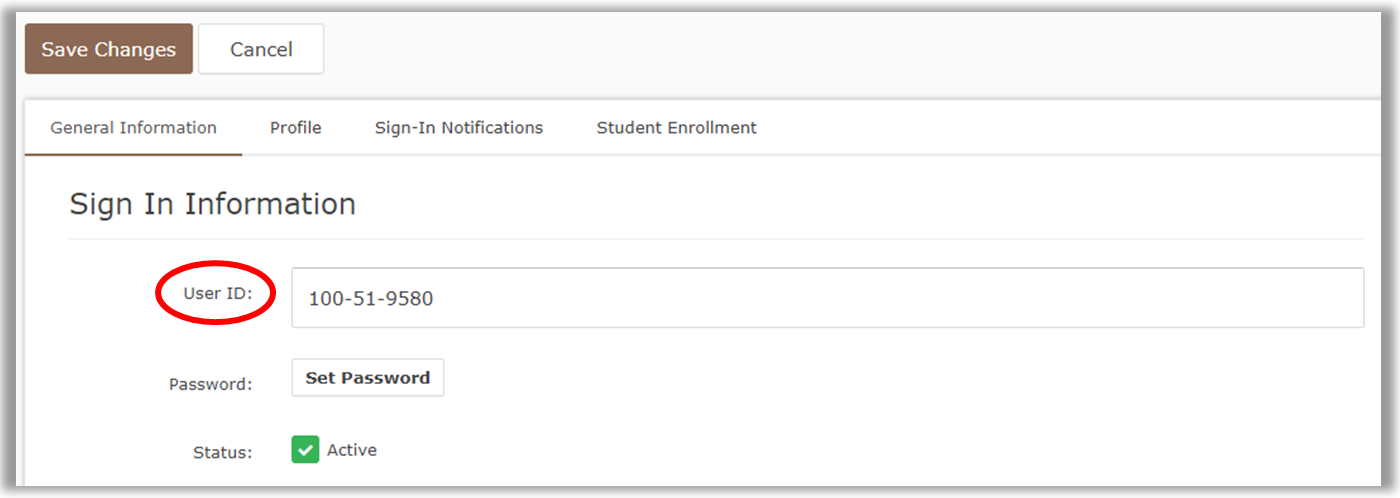The image size is (1400, 498).
Task: Toggle the green Active status checkbox
Action: tap(305, 450)
